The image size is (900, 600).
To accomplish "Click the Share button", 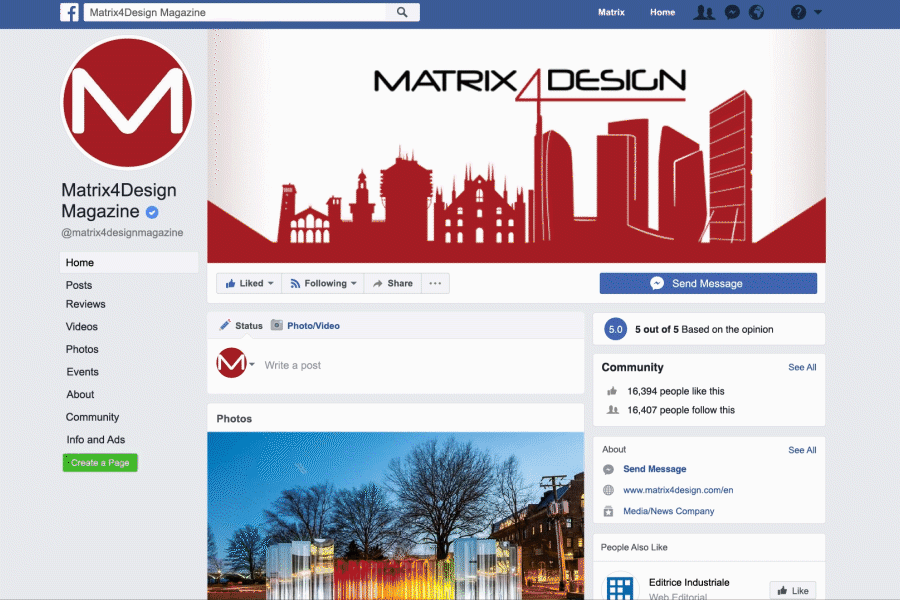I will 393,283.
